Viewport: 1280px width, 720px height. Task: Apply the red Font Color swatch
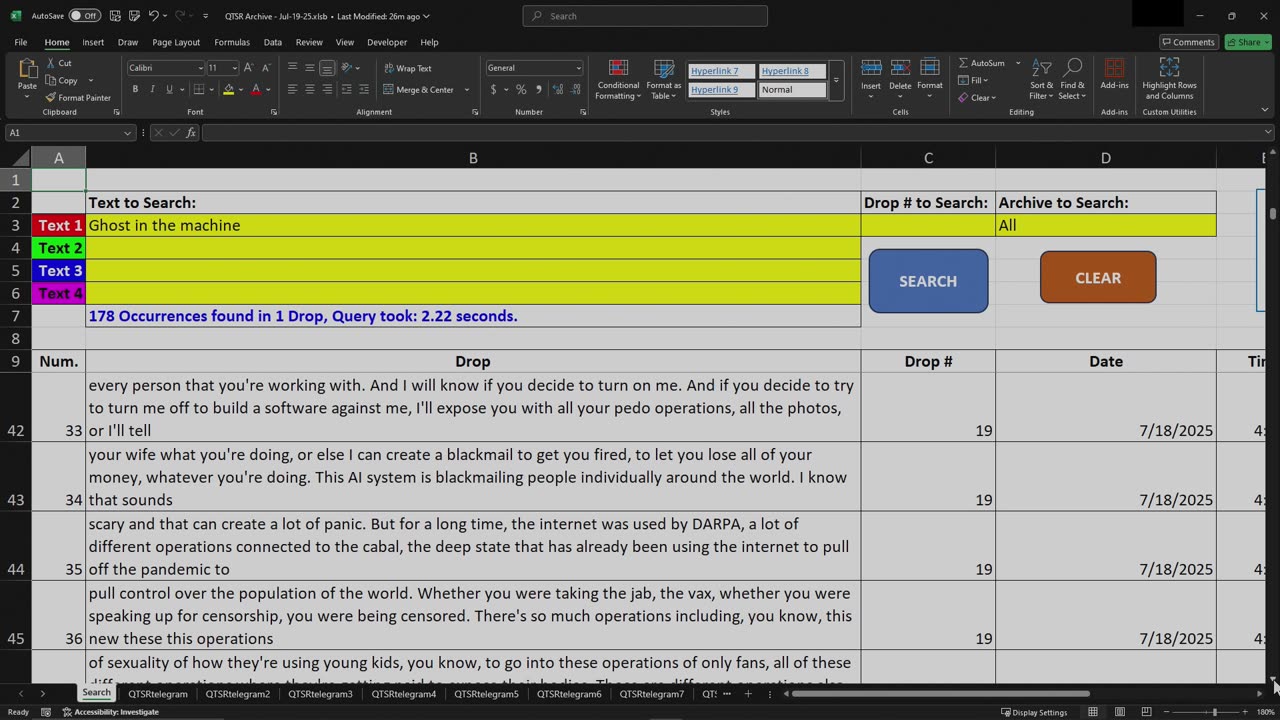256,90
